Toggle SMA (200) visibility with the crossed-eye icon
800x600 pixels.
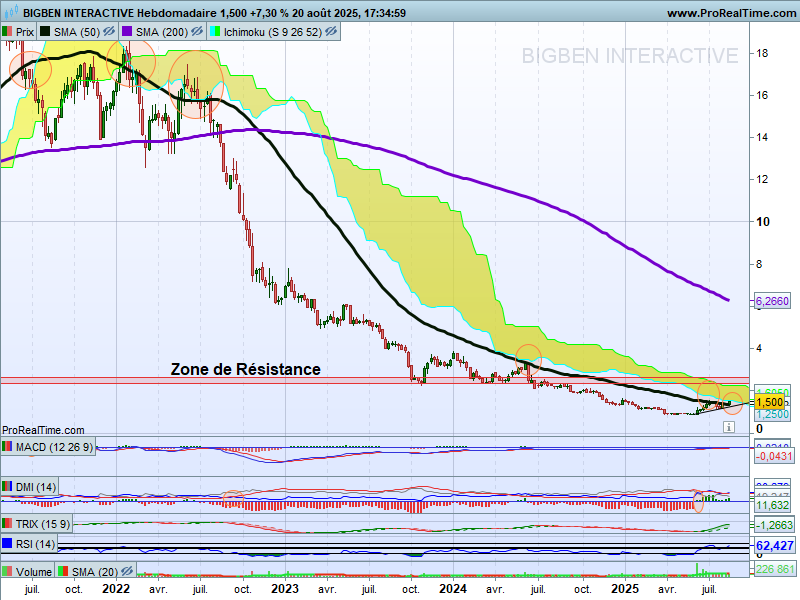click(196, 31)
